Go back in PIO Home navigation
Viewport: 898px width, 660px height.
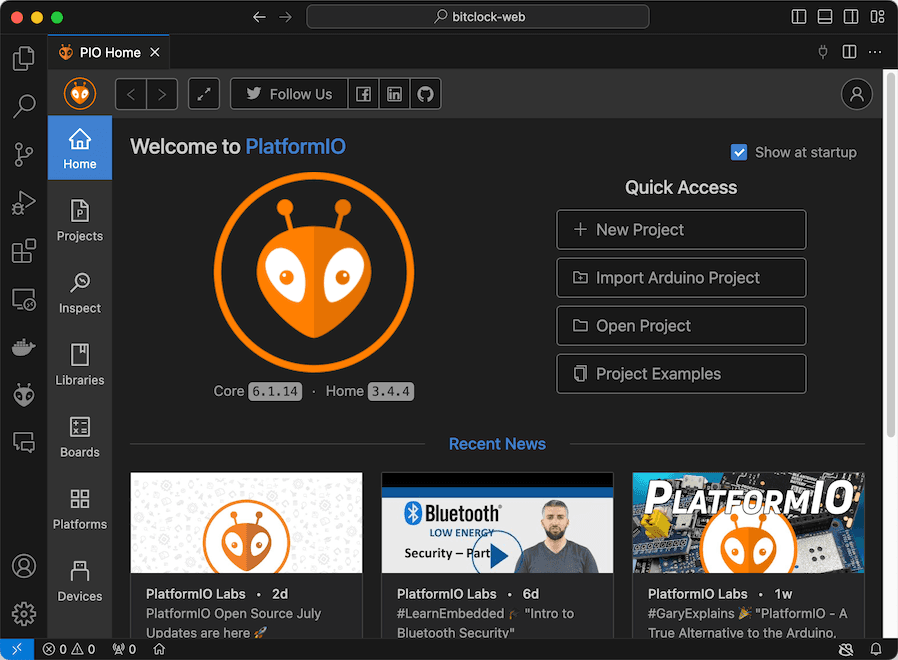pos(131,94)
